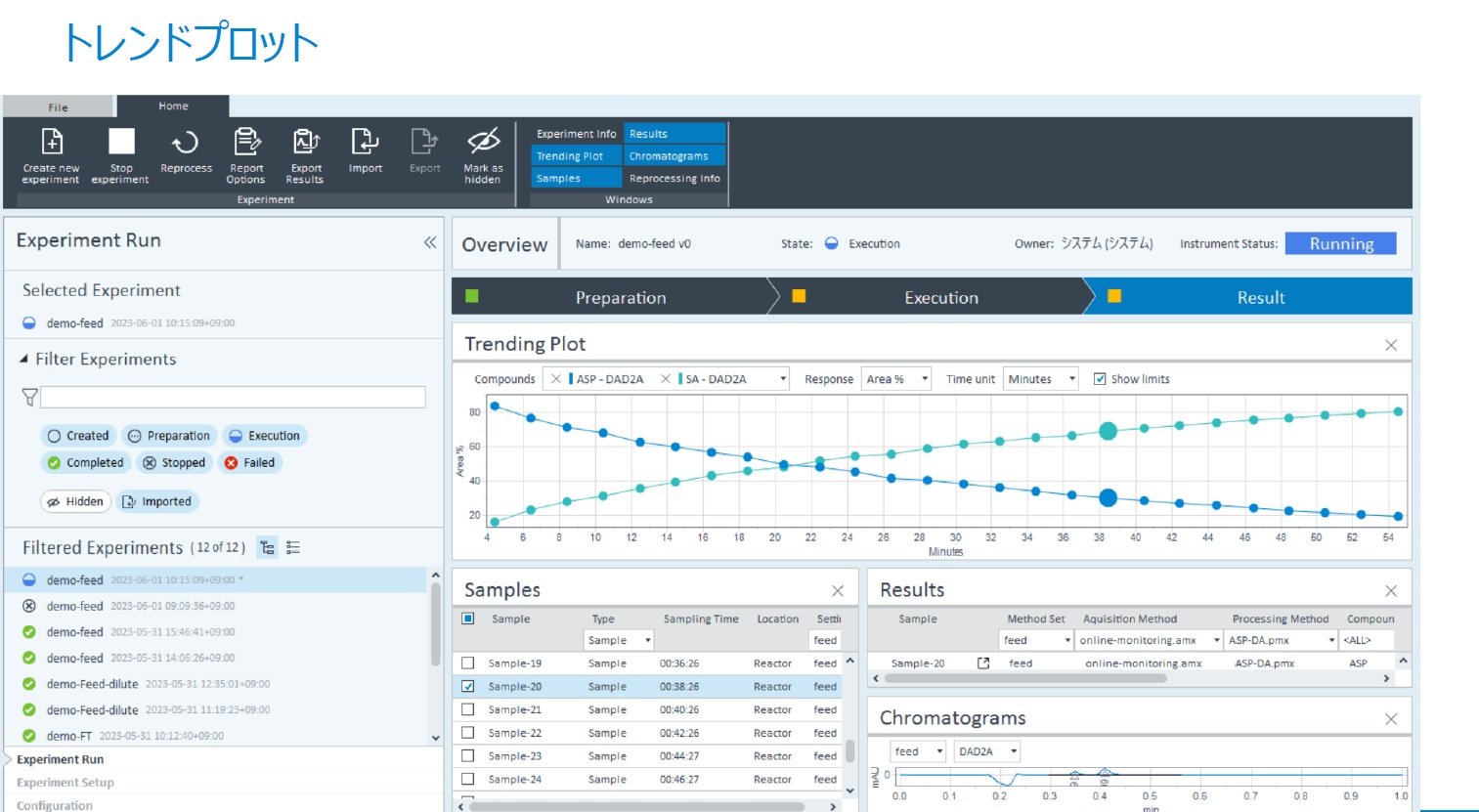The height and width of the screenshot is (812, 1479).
Task: Toggle Stopped status filter
Action: [x=174, y=463]
